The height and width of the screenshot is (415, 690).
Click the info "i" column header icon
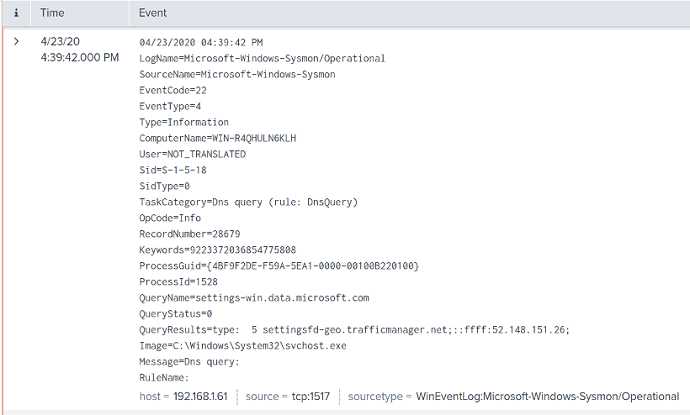pyautogui.click(x=15, y=13)
